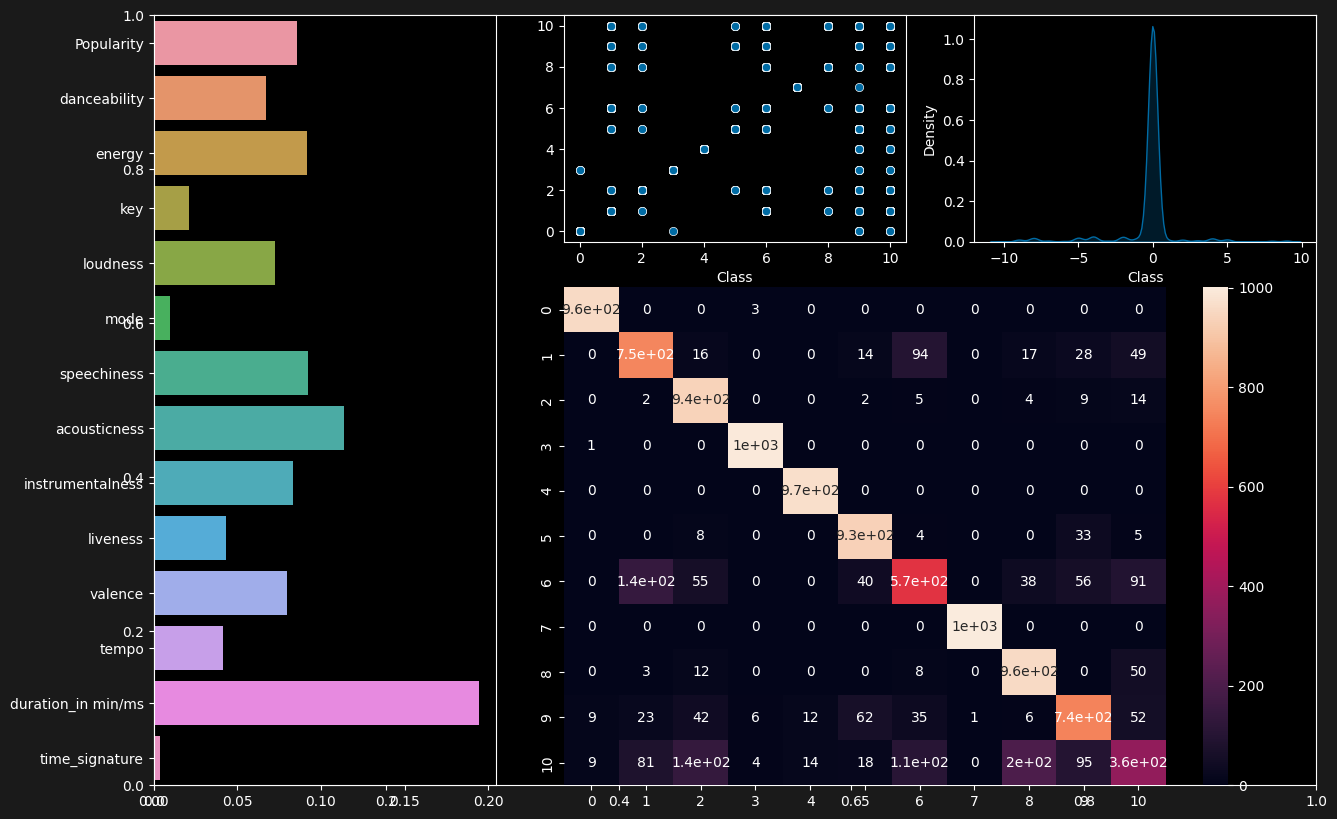Click heatmap cell with value 94
This screenshot has height=819, width=1337.
(919, 355)
